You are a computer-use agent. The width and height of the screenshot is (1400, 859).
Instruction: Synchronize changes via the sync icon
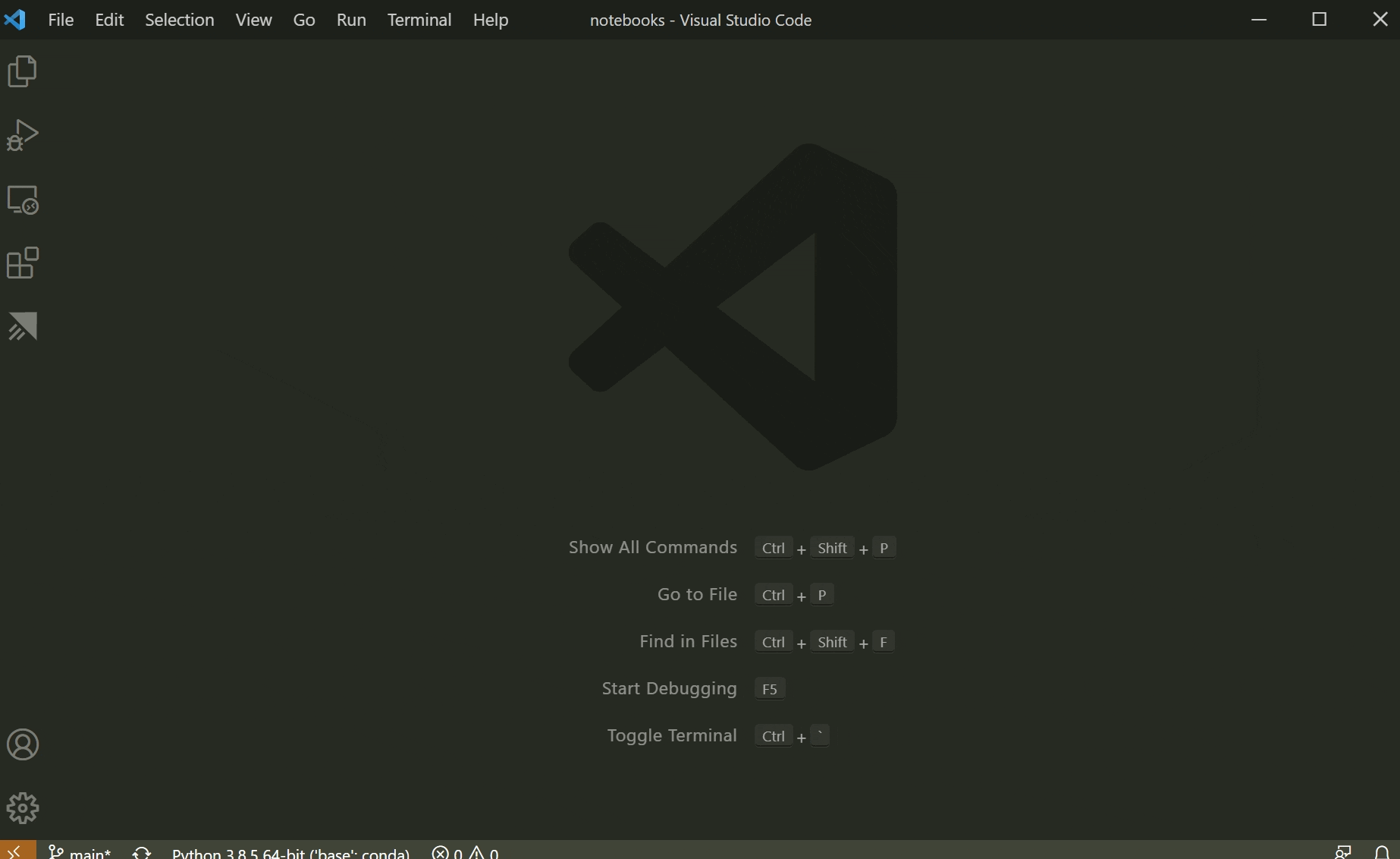point(141,851)
